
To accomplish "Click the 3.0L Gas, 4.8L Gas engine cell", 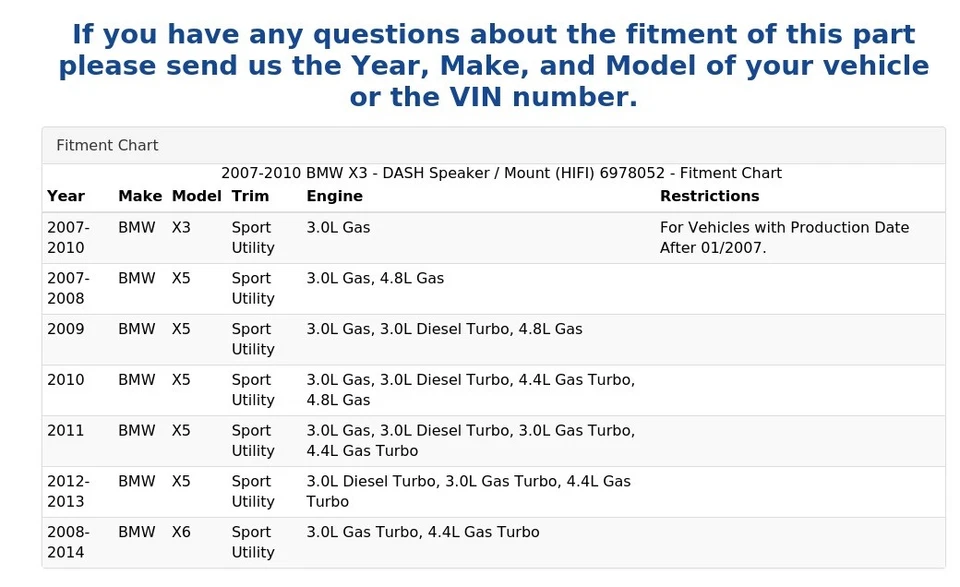I will 375,279.
